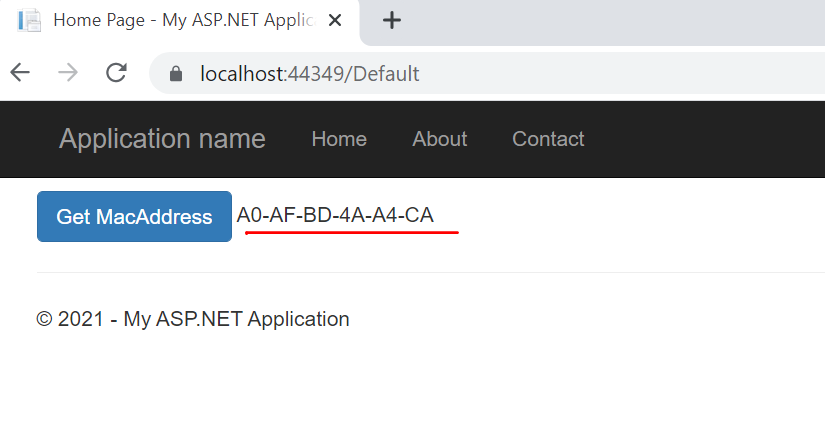Click the MAC address text A0-AF-BD-4A-A4-CA
The height and width of the screenshot is (434, 825).
335,215
